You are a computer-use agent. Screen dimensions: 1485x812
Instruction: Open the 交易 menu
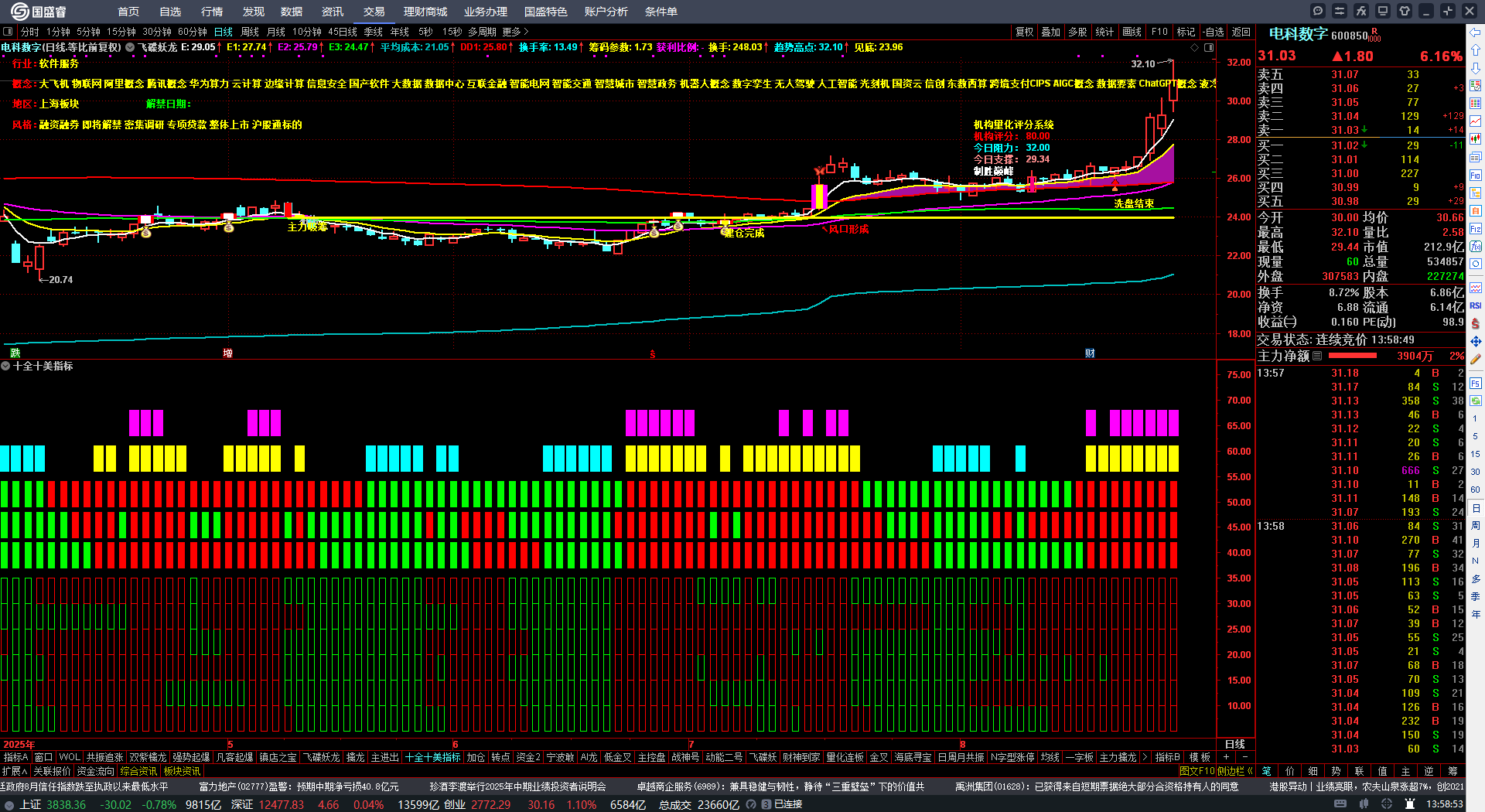pos(374,12)
